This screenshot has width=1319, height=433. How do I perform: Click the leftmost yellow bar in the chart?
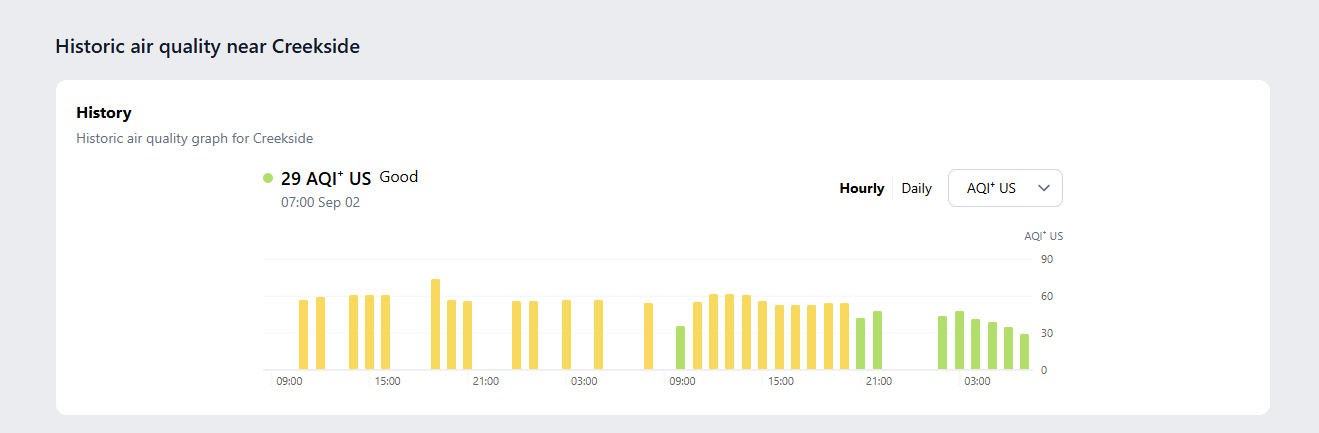303,334
